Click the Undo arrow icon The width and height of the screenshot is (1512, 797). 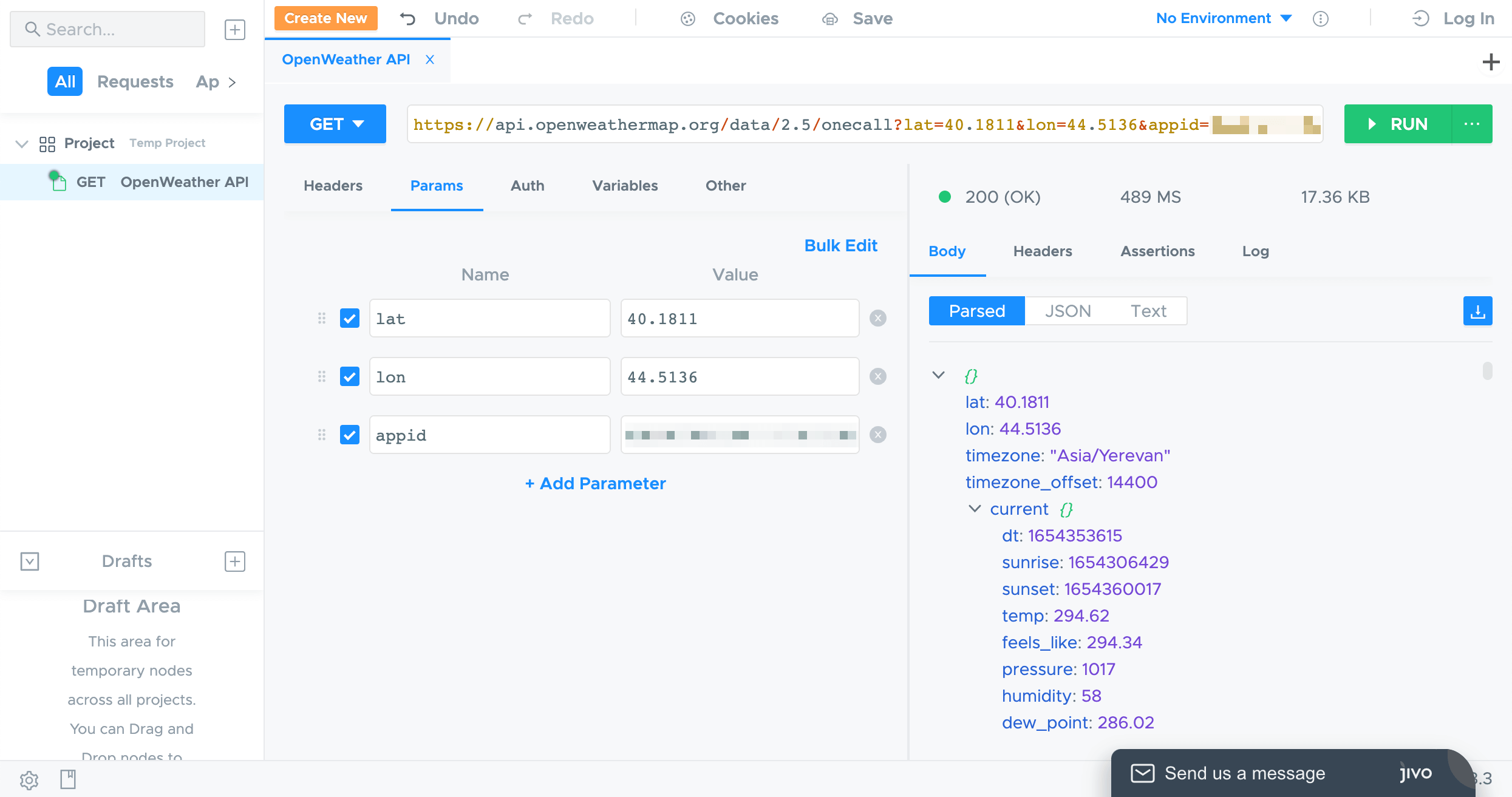[x=407, y=19]
